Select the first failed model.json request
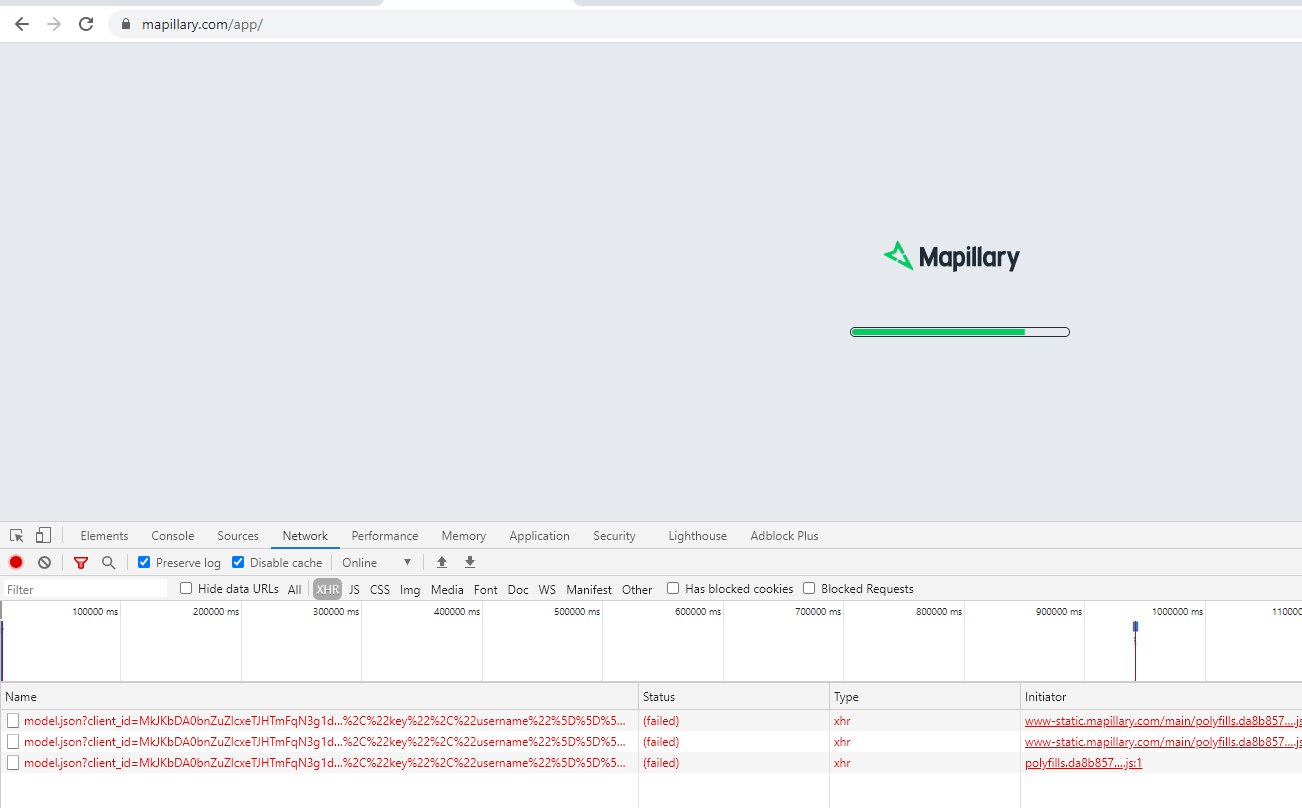 click(325, 720)
